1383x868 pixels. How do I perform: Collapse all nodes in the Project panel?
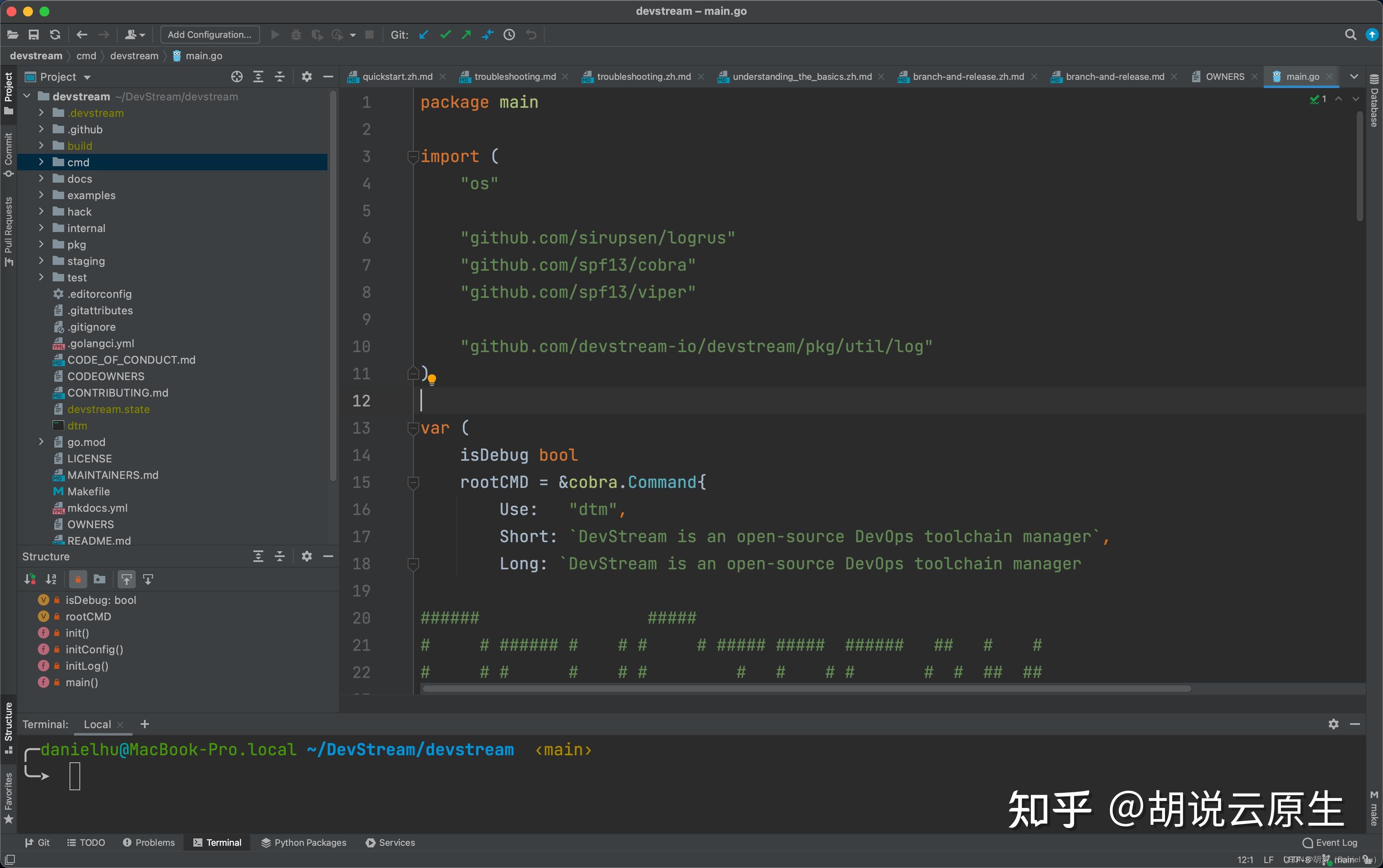pos(280,77)
